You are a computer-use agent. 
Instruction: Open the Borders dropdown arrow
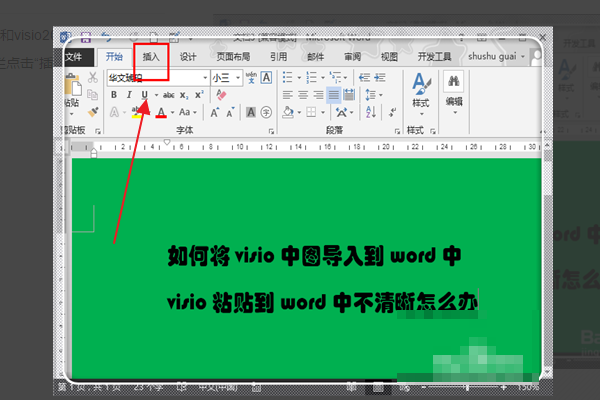323,113
